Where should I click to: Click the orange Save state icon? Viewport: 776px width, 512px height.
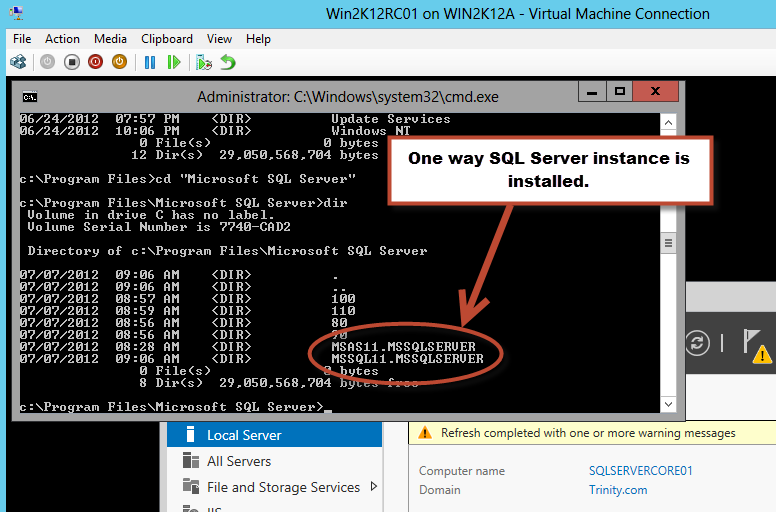coord(119,62)
